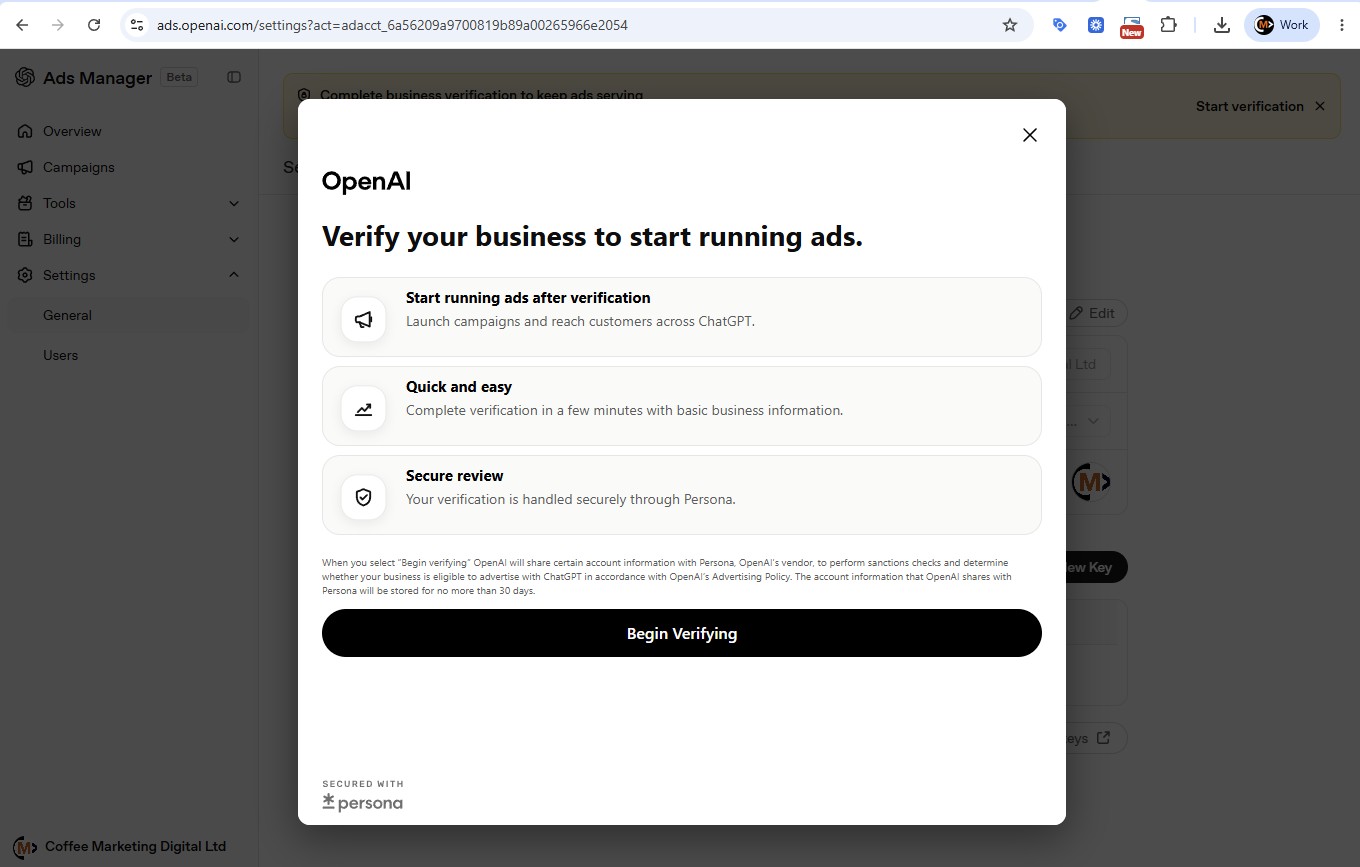Screen dimensions: 1360x867
Task: Open Billing in the sidebar
Action: coord(62,239)
